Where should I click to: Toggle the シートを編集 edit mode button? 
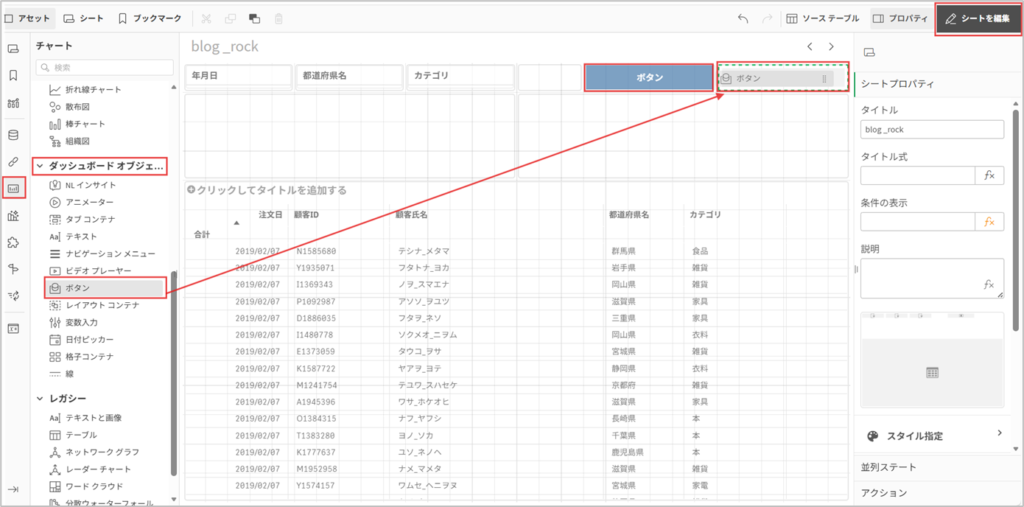coord(977,19)
